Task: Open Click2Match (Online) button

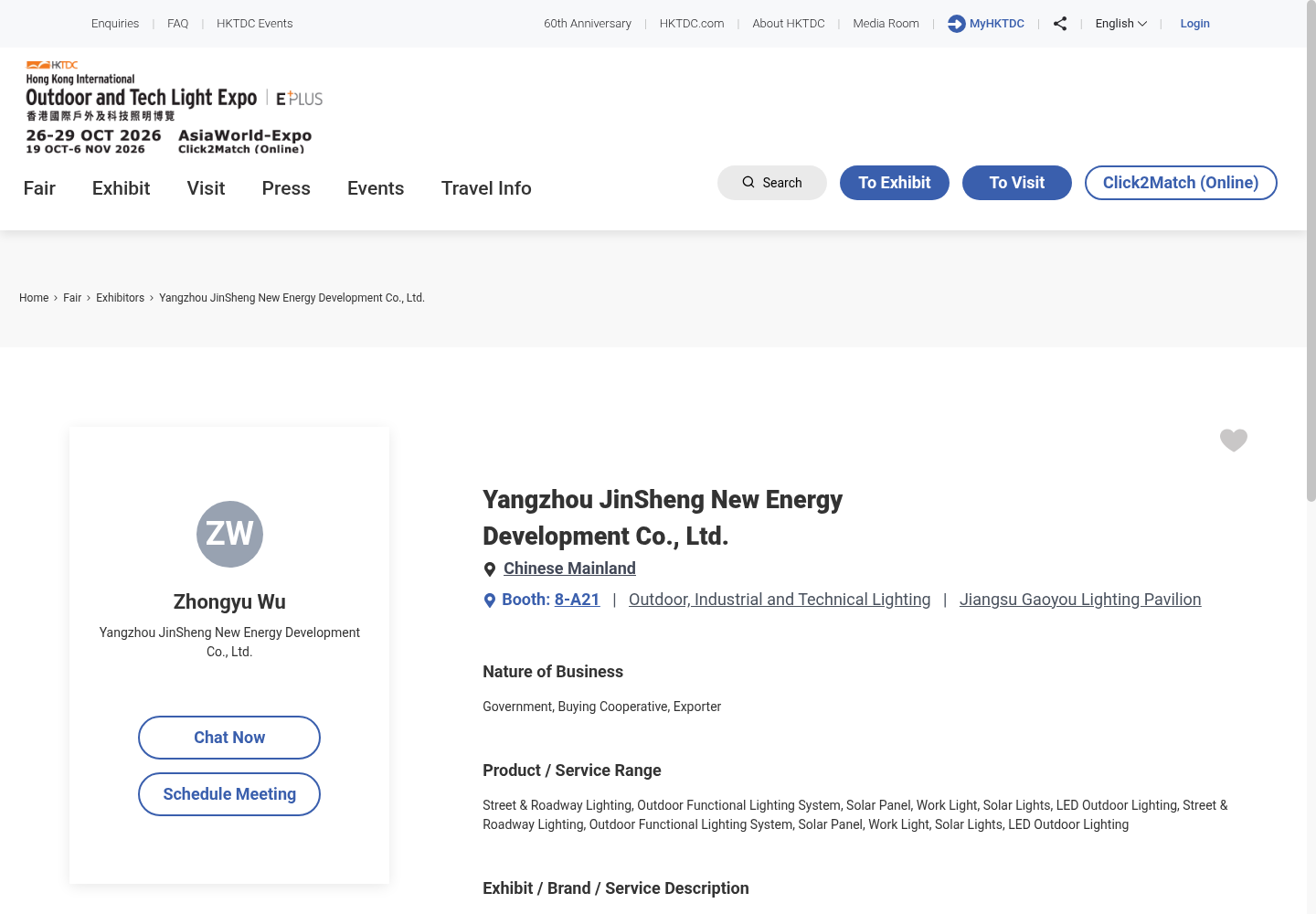Action: [x=1181, y=183]
